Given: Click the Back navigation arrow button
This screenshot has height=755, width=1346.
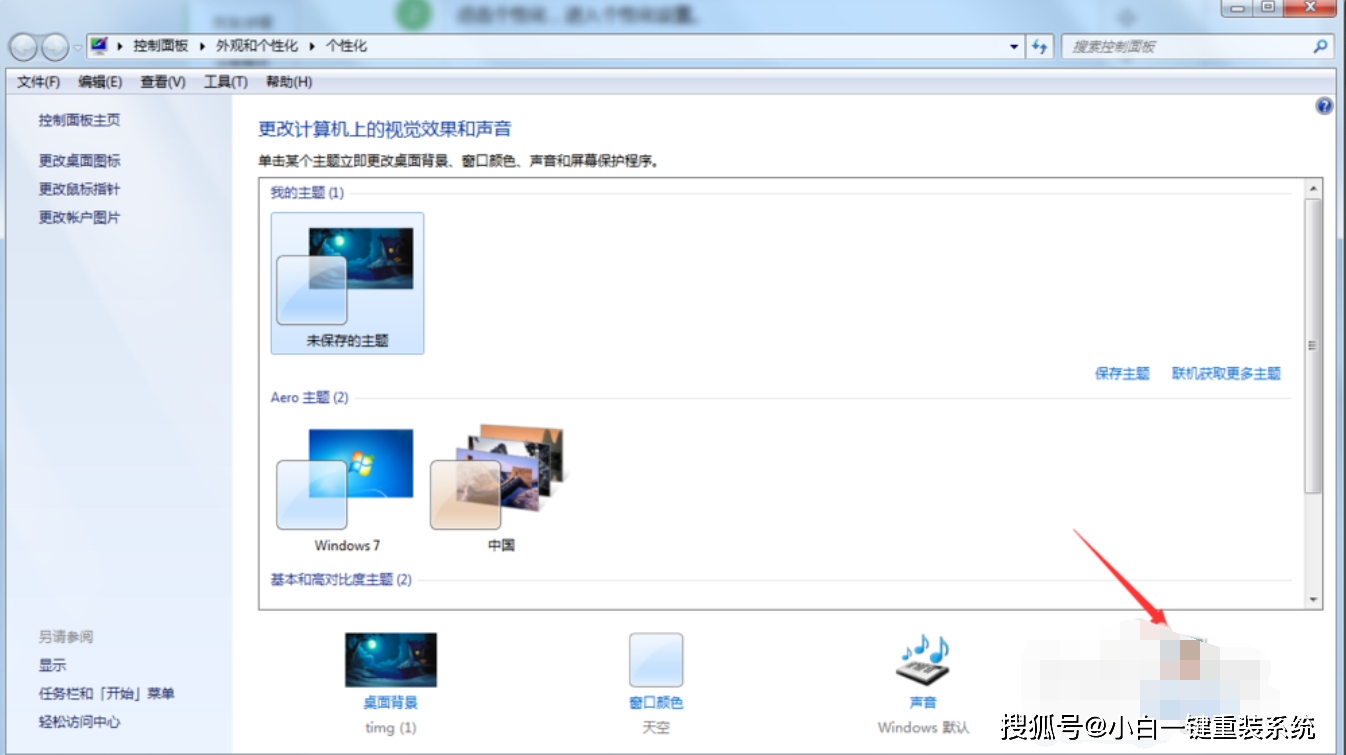Looking at the screenshot, I should tap(24, 46).
